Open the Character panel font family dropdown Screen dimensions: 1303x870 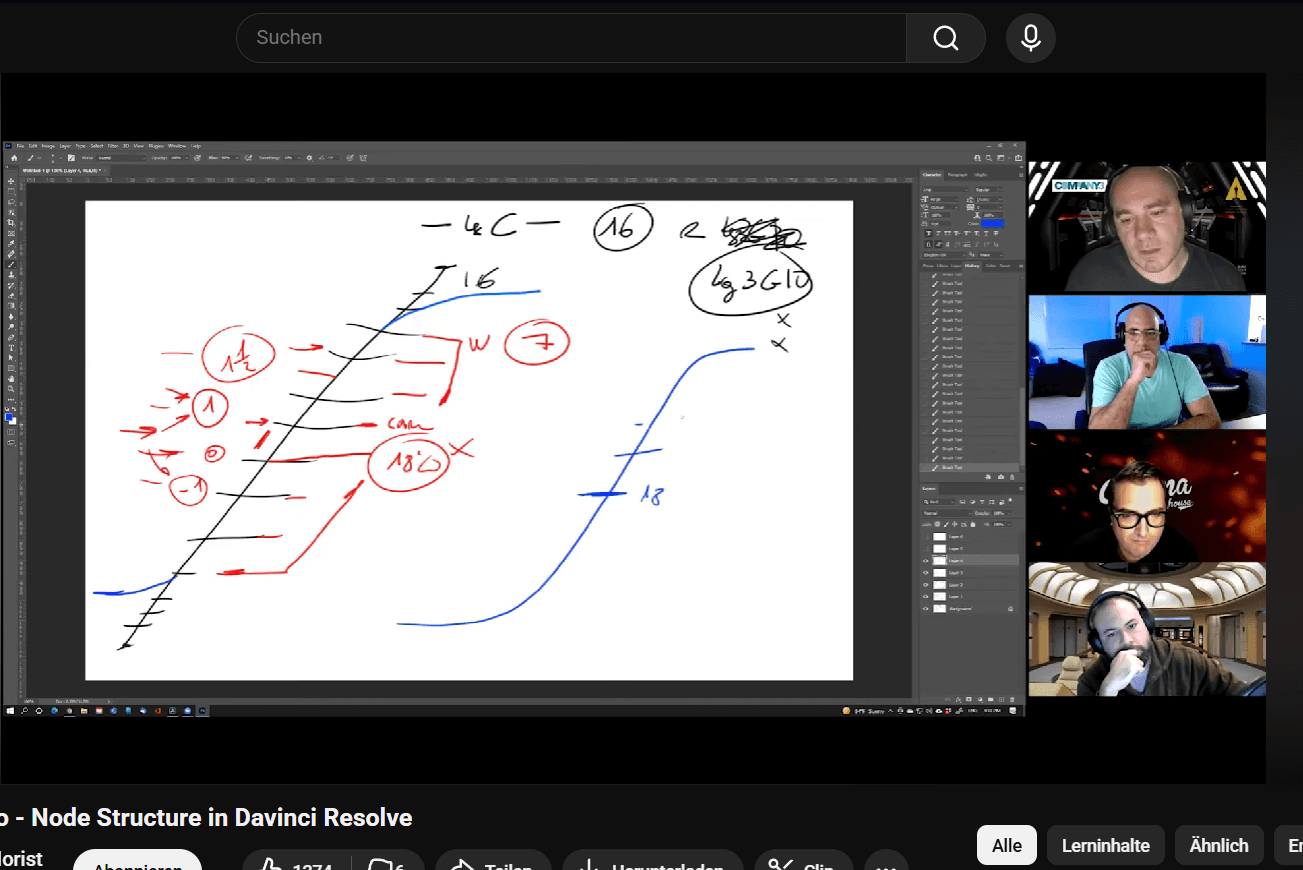tap(945, 189)
